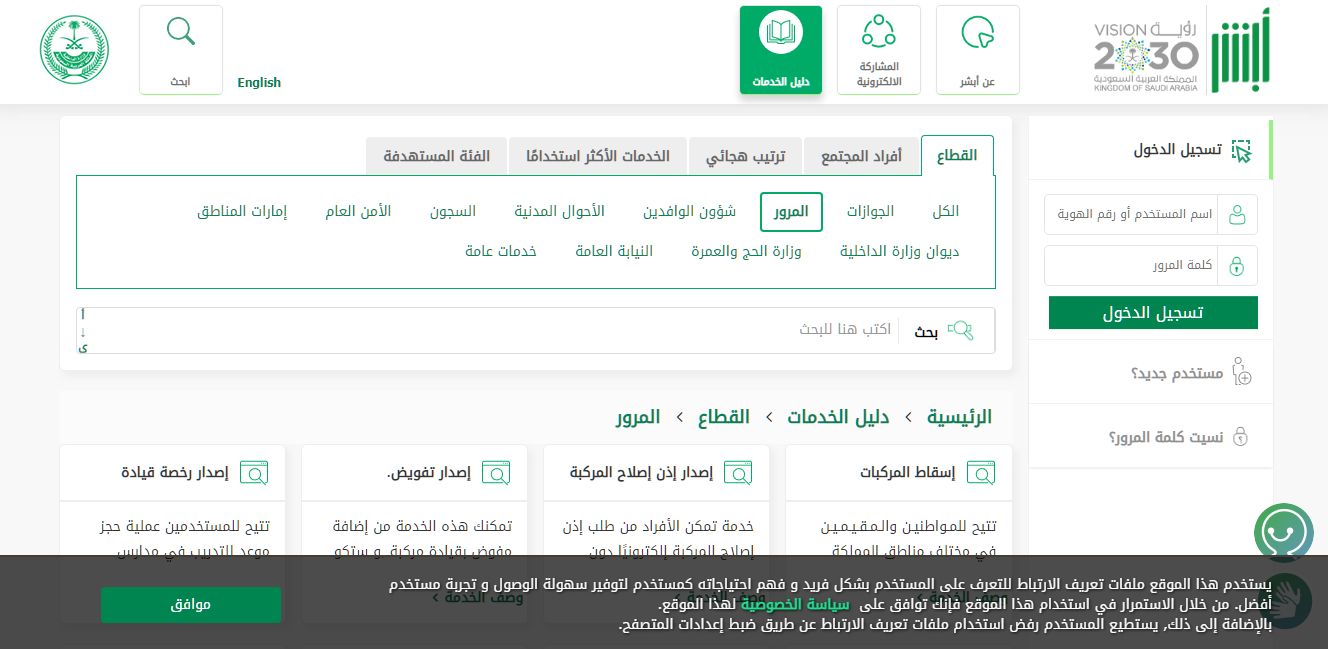Open the سياسة الخصوصية privacy policy link
Image resolution: width=1328 pixels, height=649 pixels.
coord(795,603)
